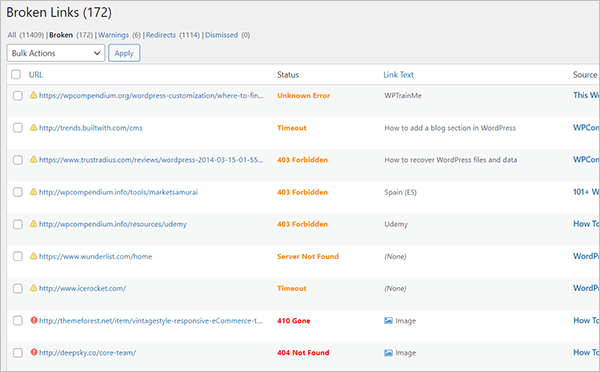Viewport: 600px width, 372px height.
Task: Click warning icon beside icerocket.com URL
Action: pos(34,288)
